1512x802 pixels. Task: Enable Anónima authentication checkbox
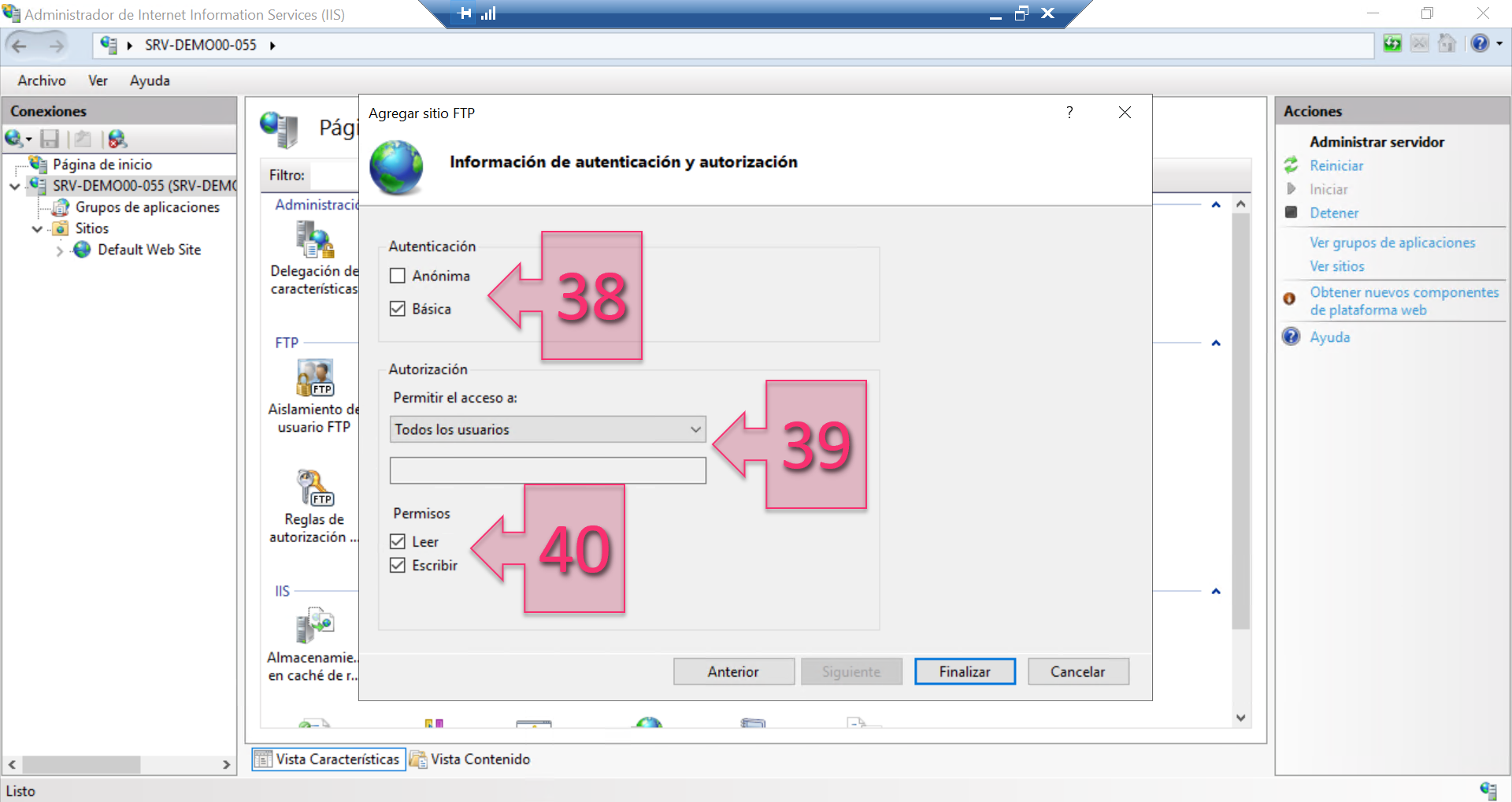398,275
